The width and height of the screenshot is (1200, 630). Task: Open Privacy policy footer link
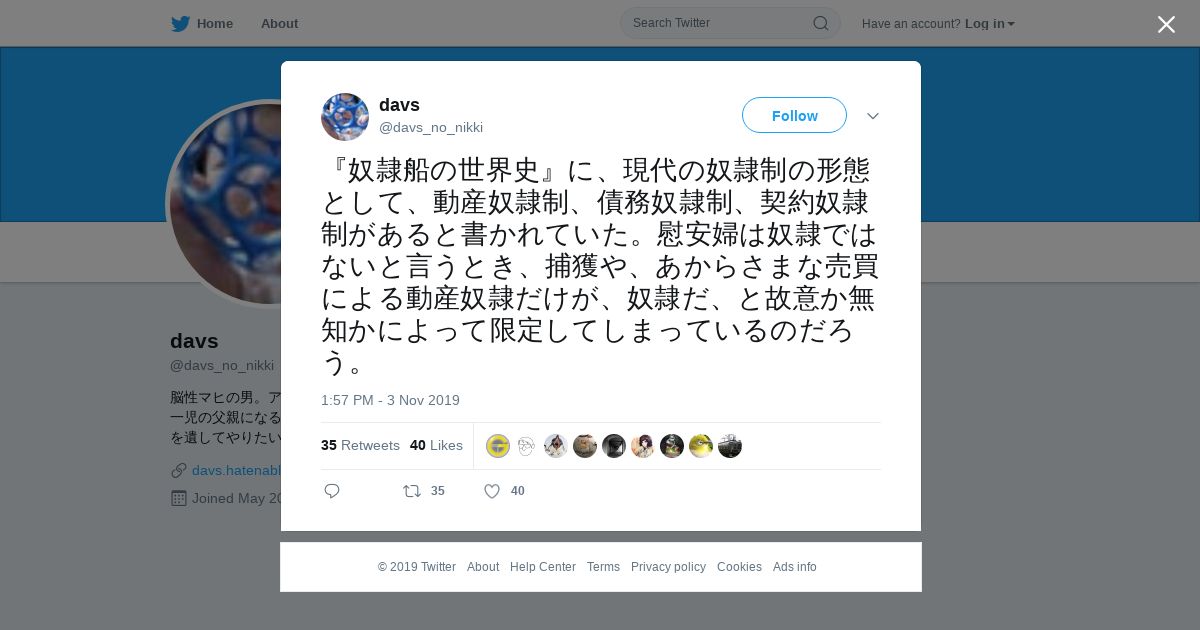(668, 567)
